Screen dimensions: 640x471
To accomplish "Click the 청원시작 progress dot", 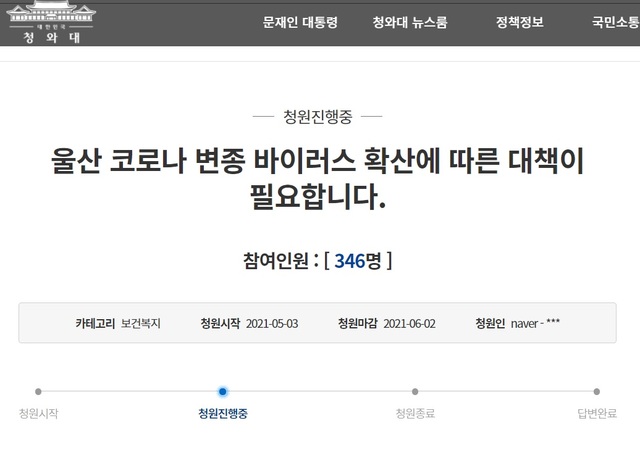I will coord(38,391).
